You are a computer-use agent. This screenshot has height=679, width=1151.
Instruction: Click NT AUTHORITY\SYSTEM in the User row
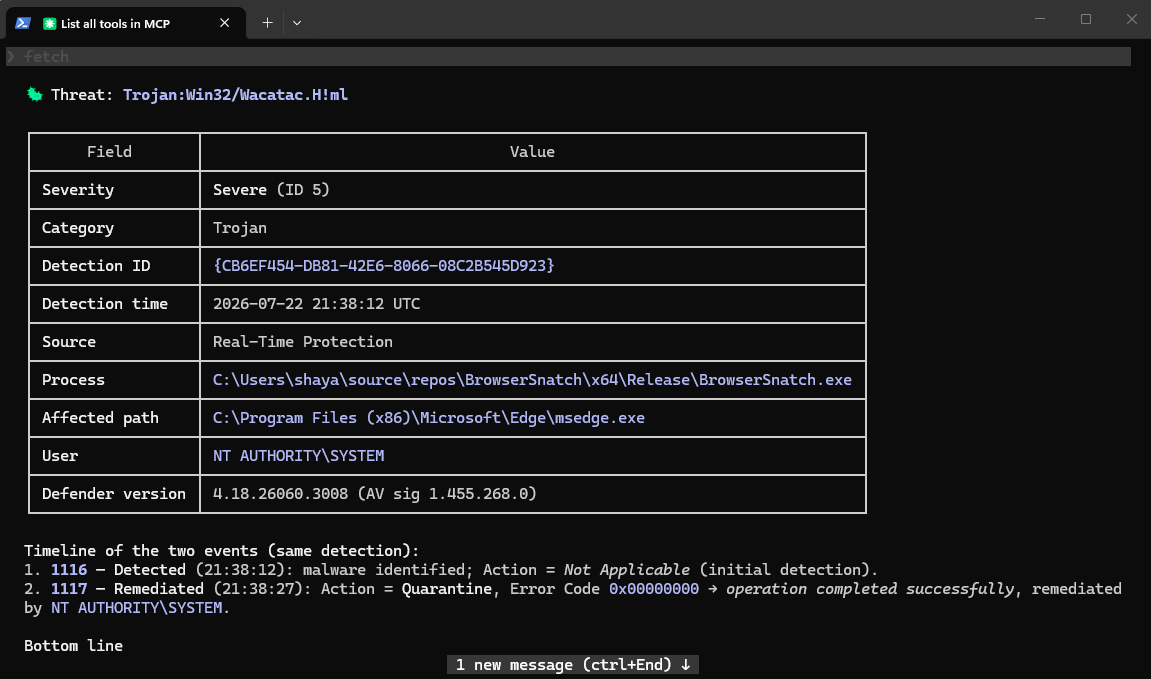[x=298, y=456]
